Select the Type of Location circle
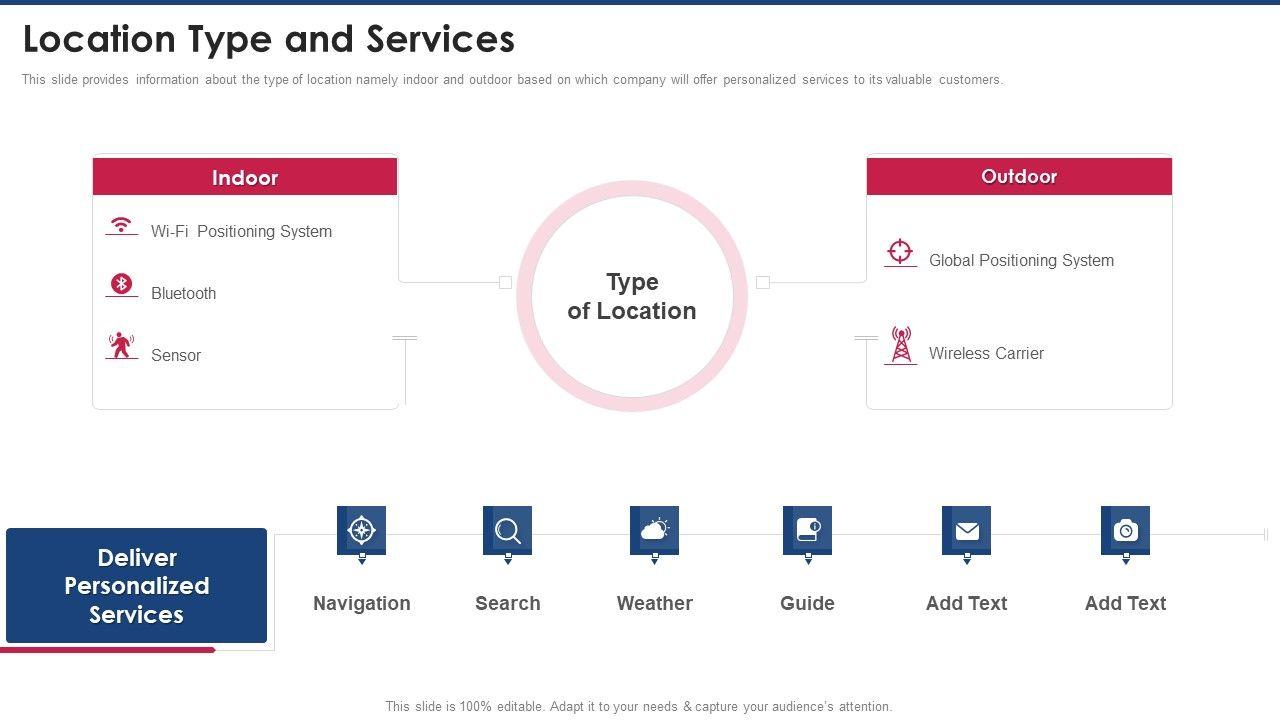This screenshot has height=720, width=1280. [632, 296]
